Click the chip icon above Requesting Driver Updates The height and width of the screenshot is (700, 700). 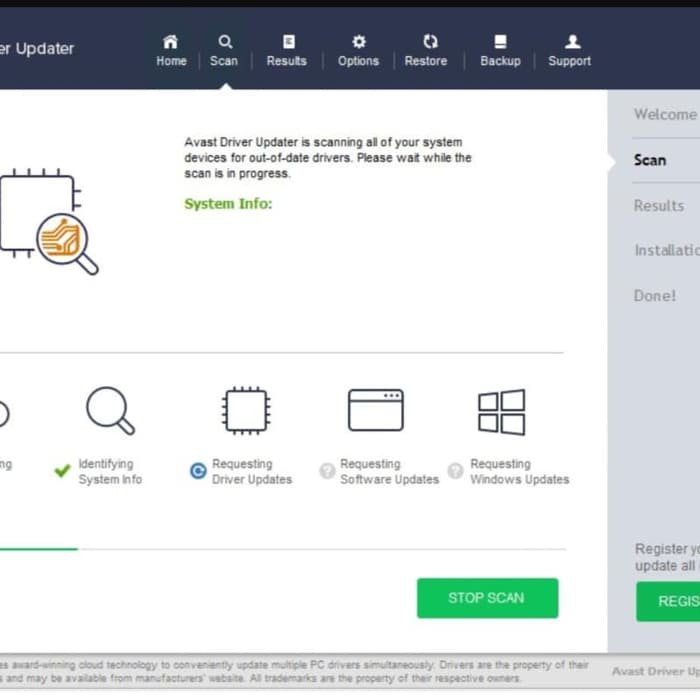[246, 411]
